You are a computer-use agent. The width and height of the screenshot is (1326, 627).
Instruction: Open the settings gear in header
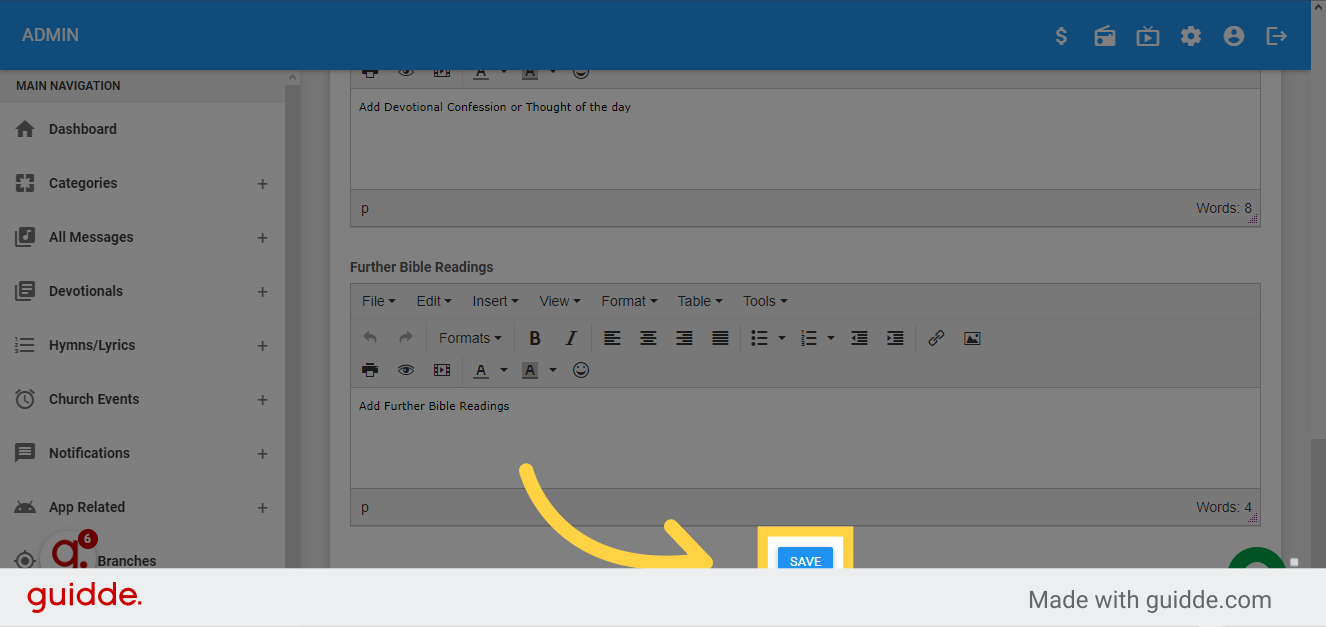click(x=1190, y=36)
